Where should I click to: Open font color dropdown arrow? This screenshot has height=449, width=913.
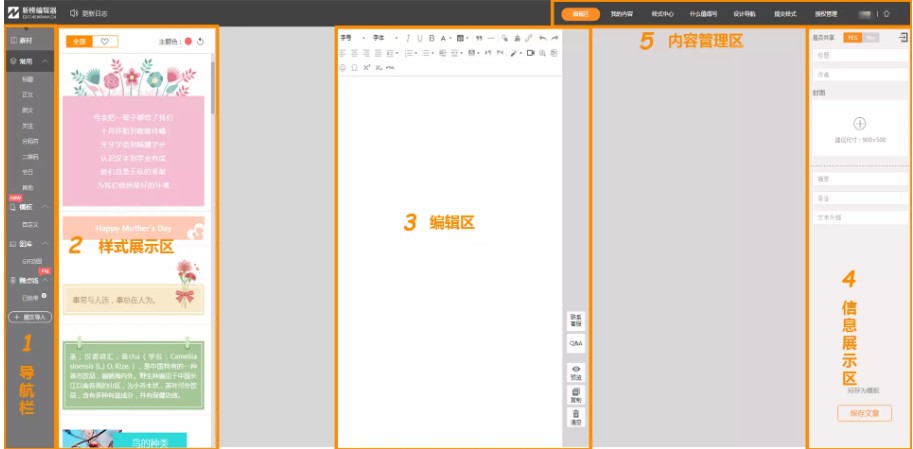(451, 38)
